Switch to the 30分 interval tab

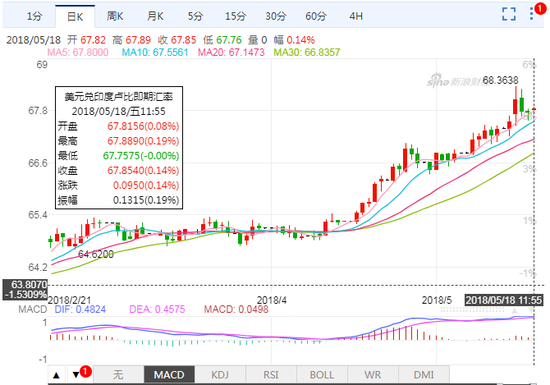pyautogui.click(x=276, y=16)
